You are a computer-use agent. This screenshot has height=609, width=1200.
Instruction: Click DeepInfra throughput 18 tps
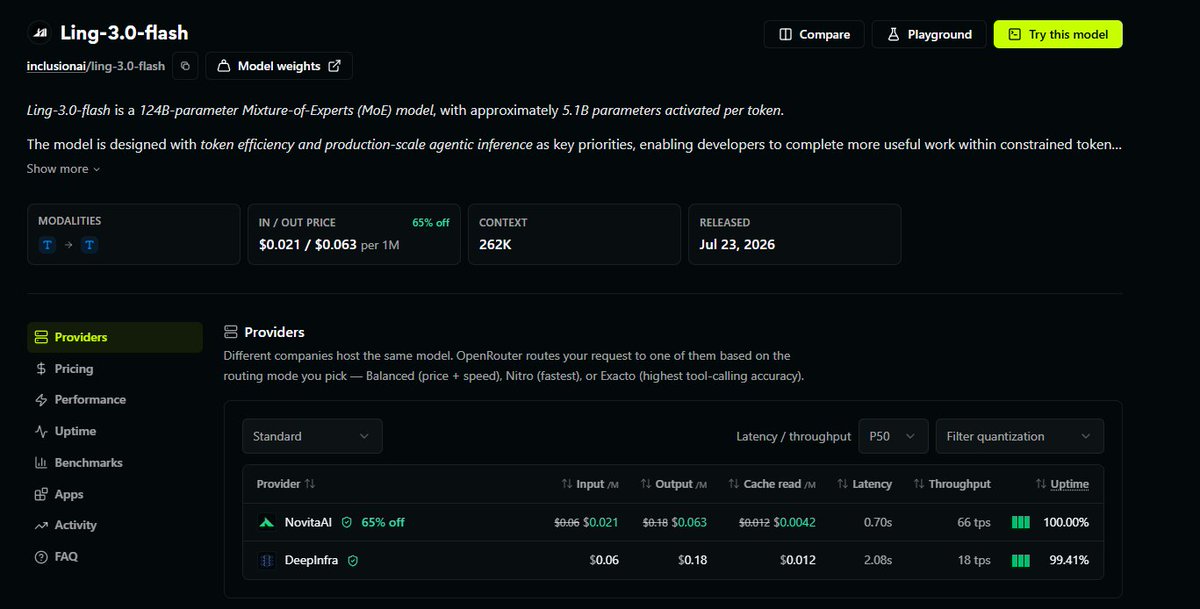pos(974,560)
